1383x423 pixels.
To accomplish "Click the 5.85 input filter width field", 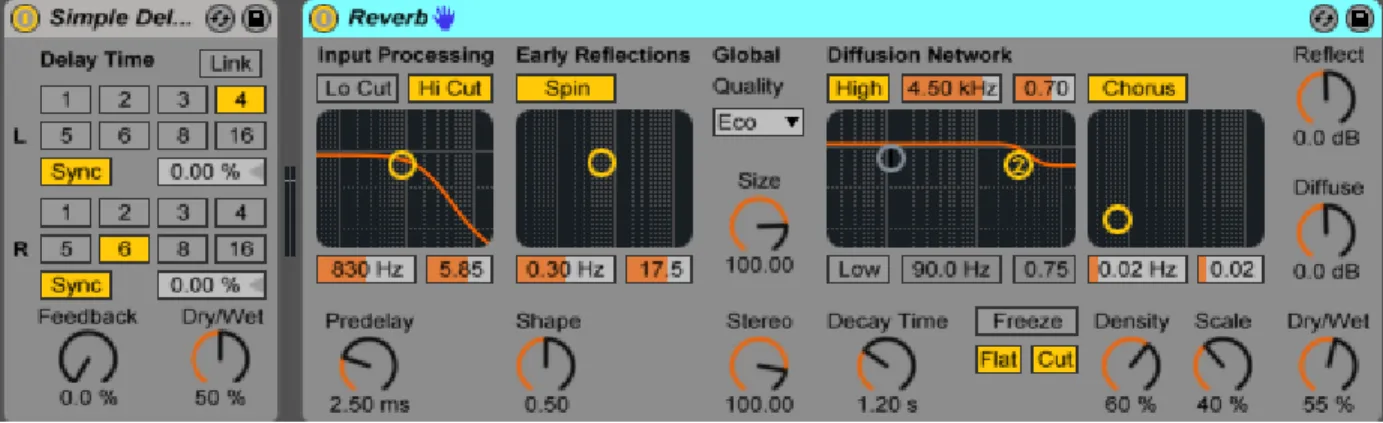I will point(459,269).
